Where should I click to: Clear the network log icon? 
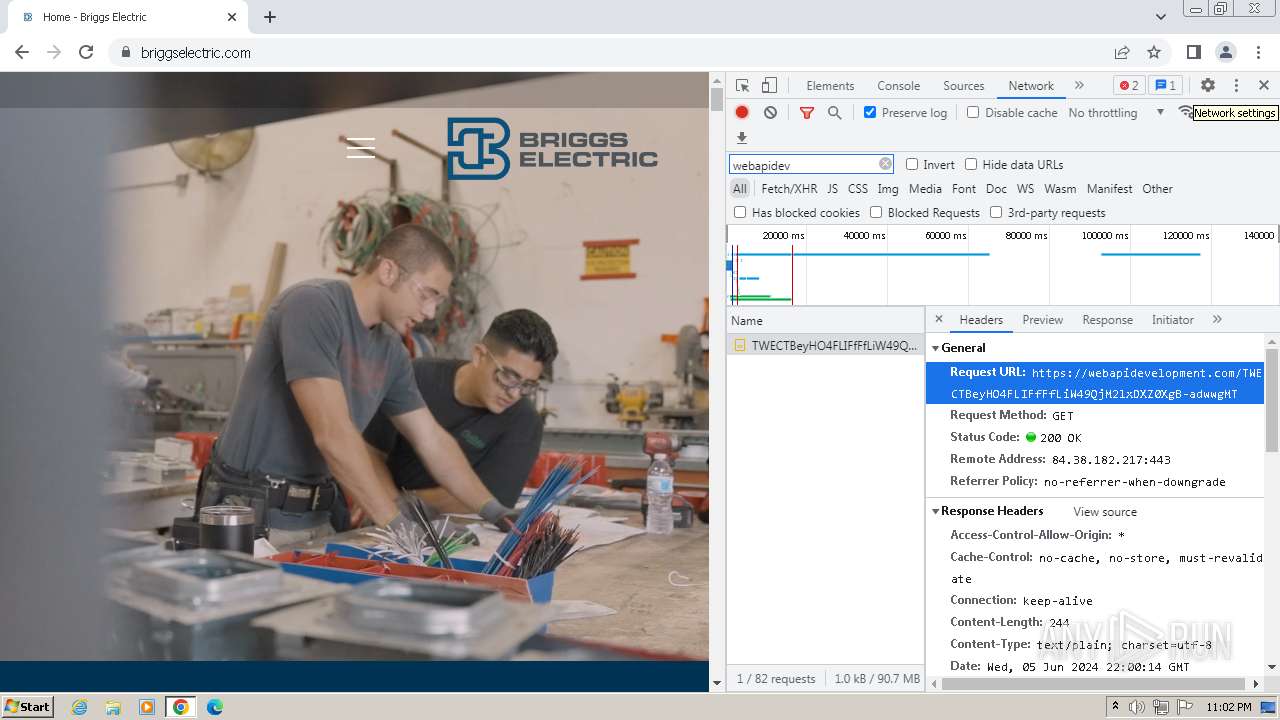[x=770, y=113]
